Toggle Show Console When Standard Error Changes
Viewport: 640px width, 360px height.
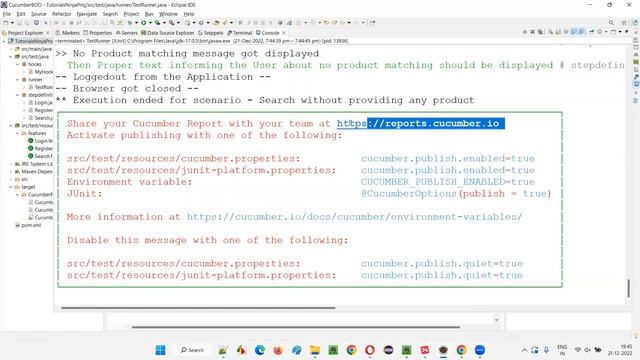click(581, 32)
